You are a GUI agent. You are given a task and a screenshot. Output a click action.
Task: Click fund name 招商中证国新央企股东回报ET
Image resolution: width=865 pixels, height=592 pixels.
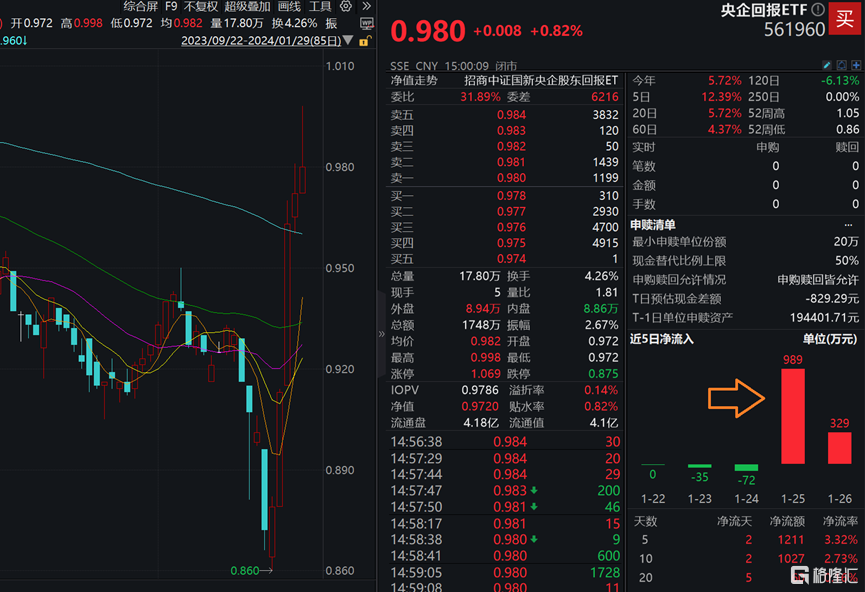[x=541, y=81]
